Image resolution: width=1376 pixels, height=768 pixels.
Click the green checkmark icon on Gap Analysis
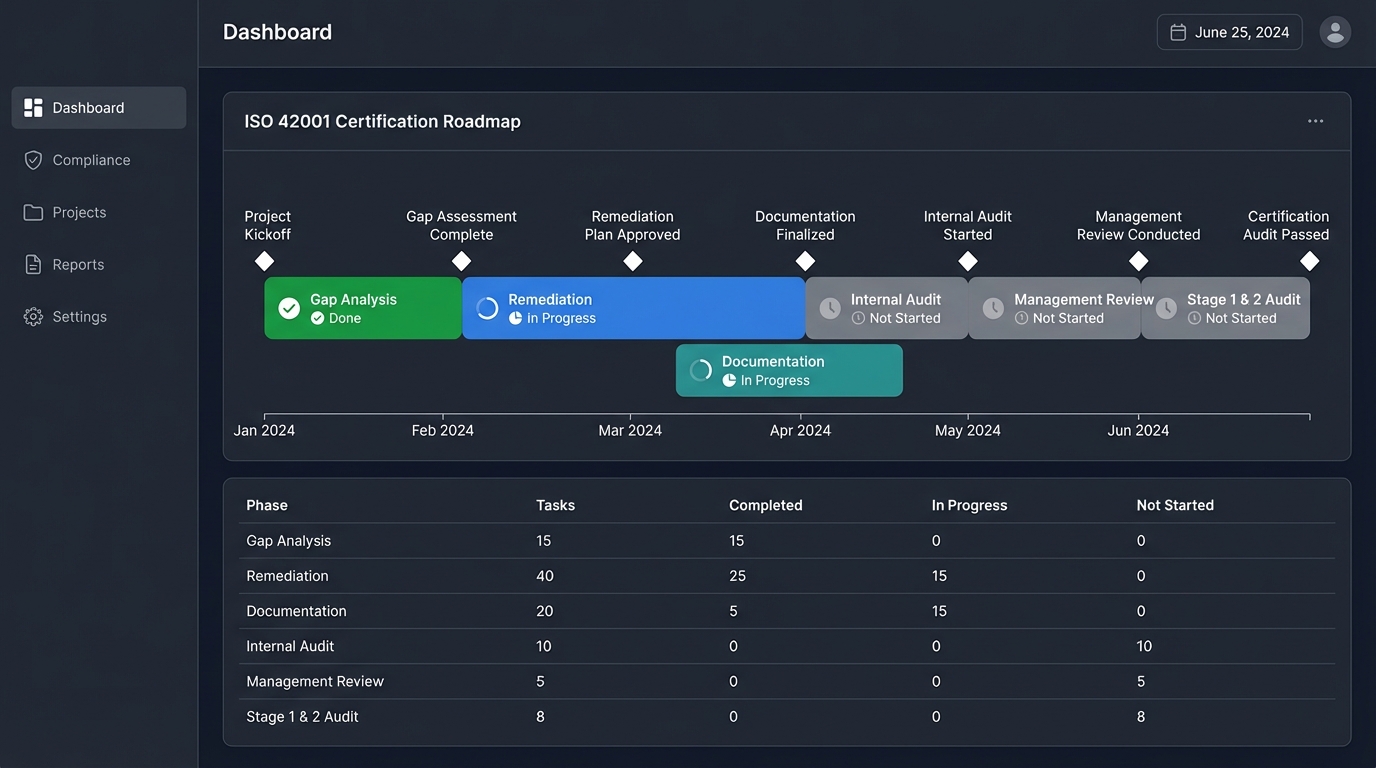point(289,308)
